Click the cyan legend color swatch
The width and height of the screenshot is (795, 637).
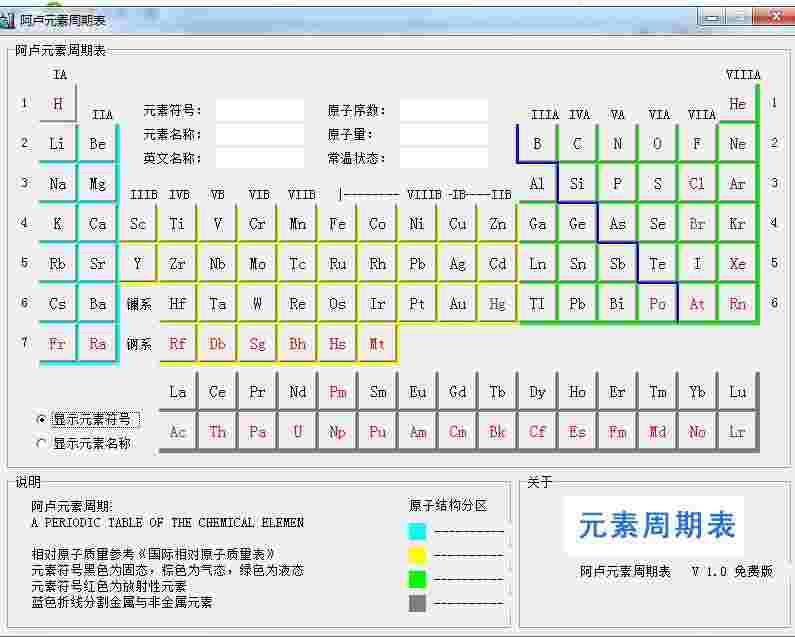point(417,531)
